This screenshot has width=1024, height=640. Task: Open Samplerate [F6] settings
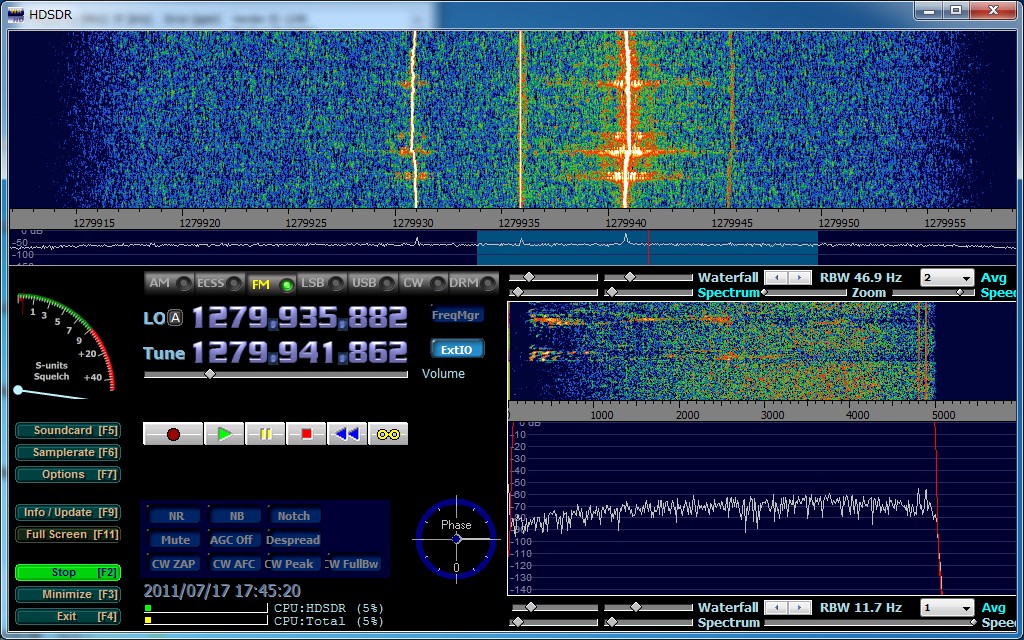68,453
